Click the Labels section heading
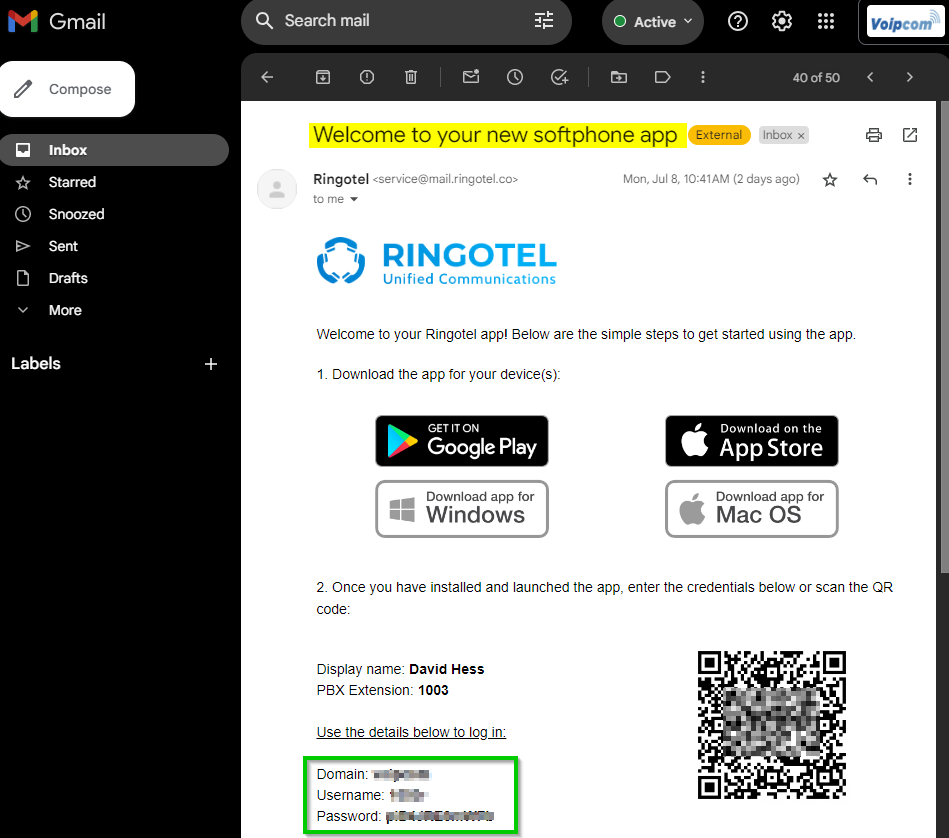This screenshot has height=838, width=949. 36,364
